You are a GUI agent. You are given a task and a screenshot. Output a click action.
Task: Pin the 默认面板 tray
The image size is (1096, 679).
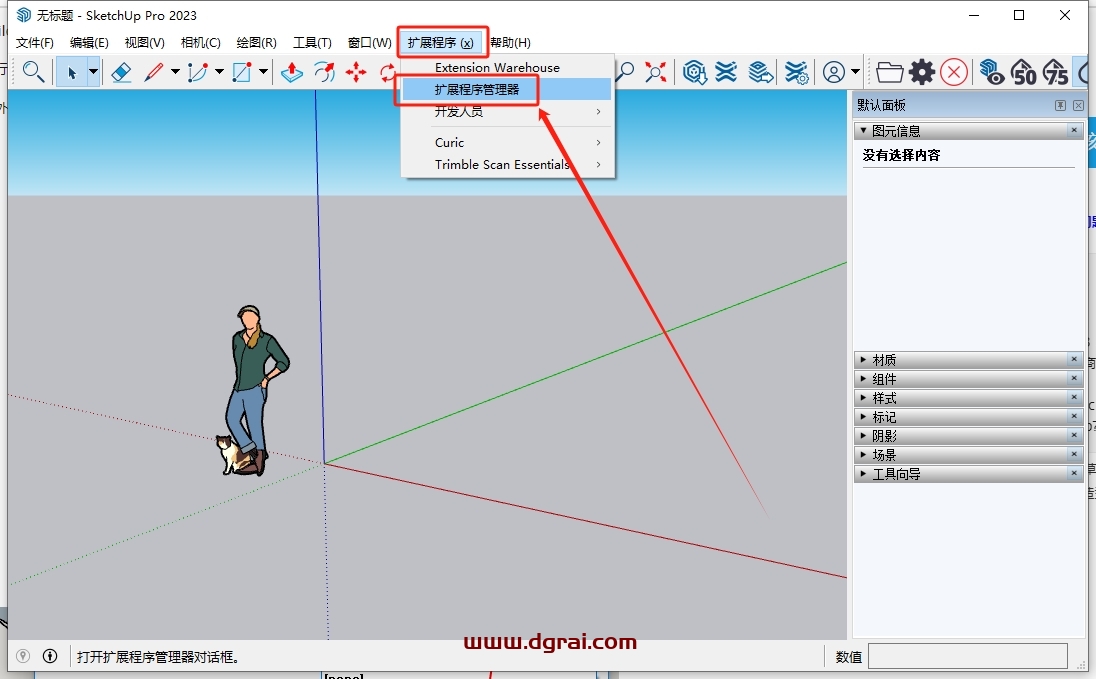1060,105
